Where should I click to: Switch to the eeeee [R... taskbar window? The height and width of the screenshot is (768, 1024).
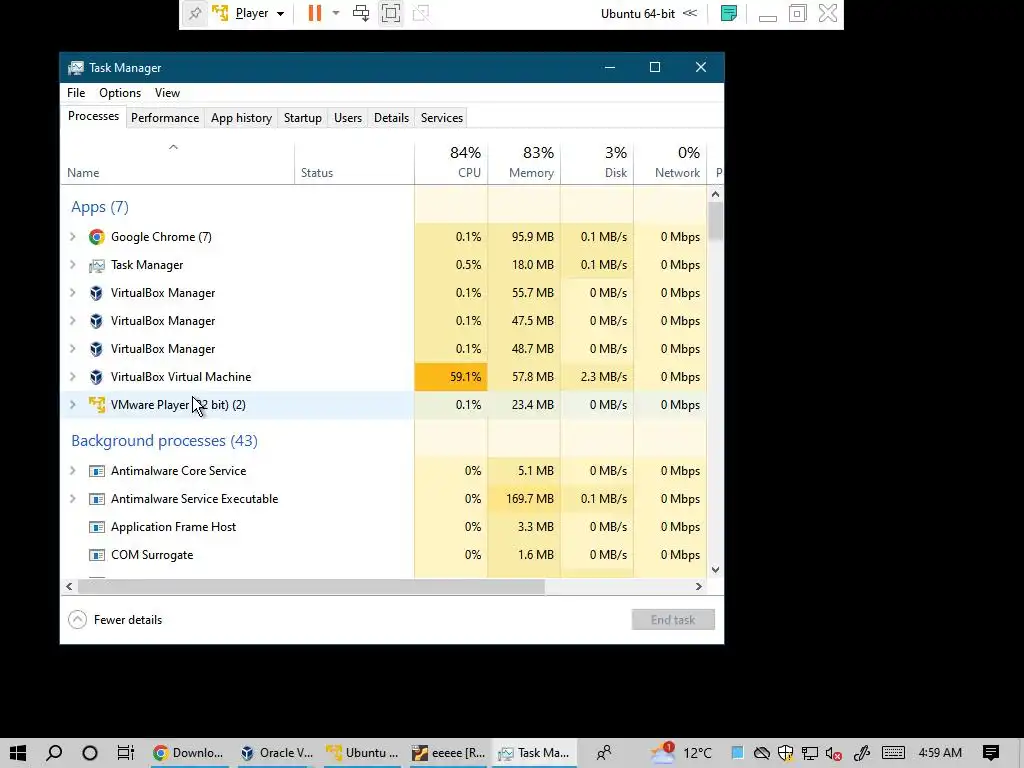448,753
